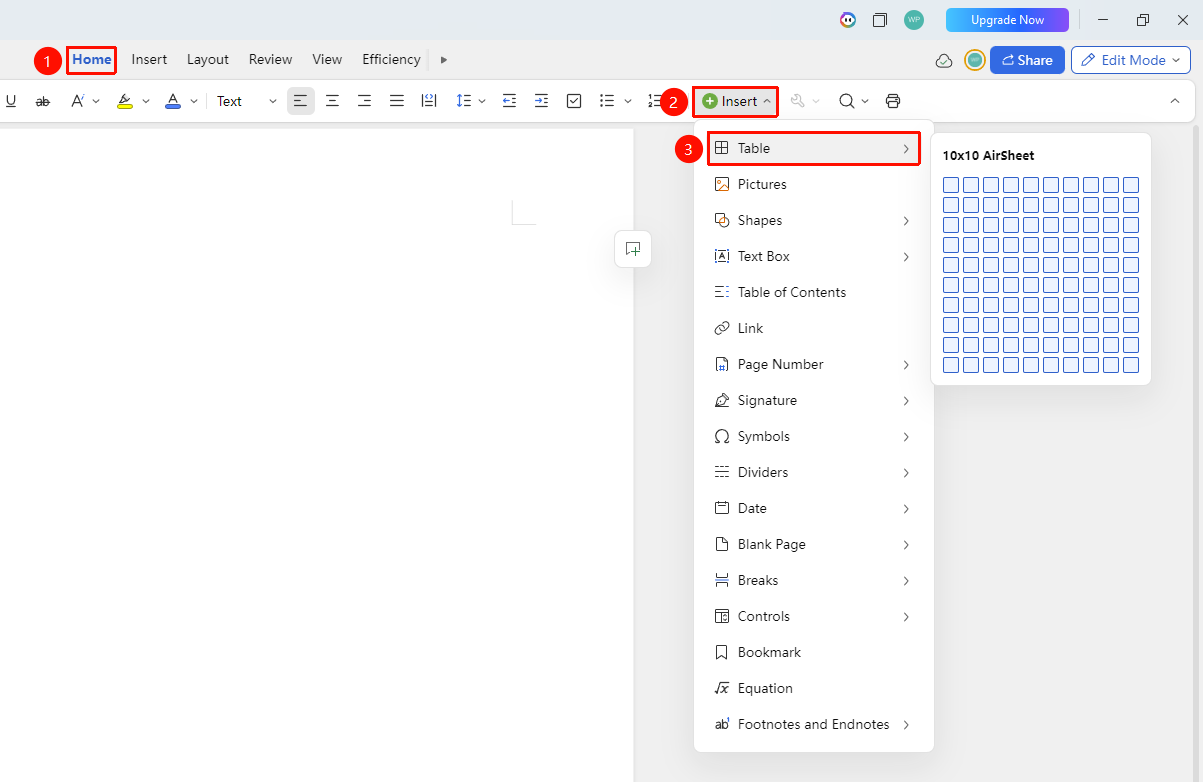The image size is (1203, 782).
Task: Click the Upgrade Now button
Action: (1007, 20)
